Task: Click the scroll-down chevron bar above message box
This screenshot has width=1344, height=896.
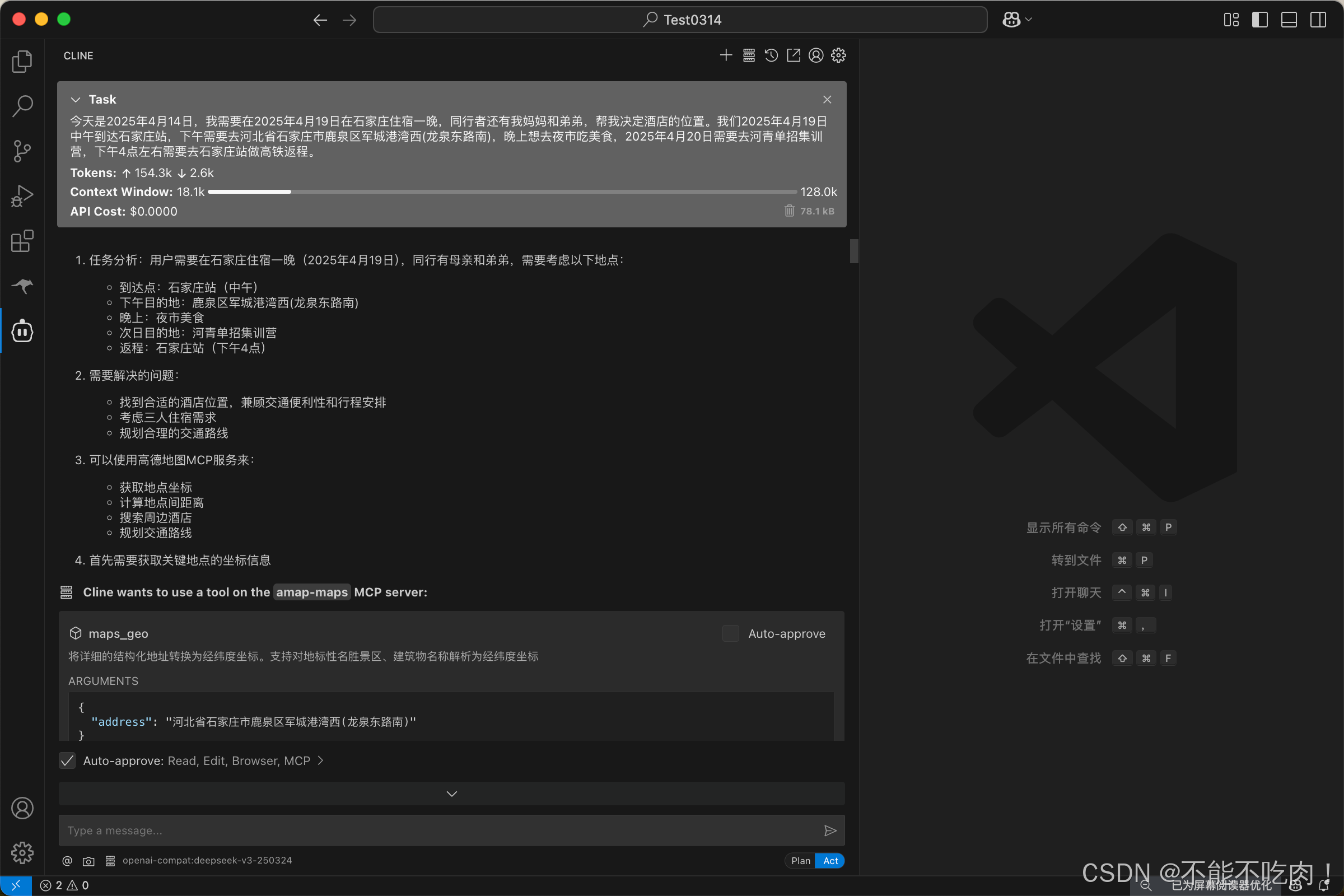Action: (451, 794)
